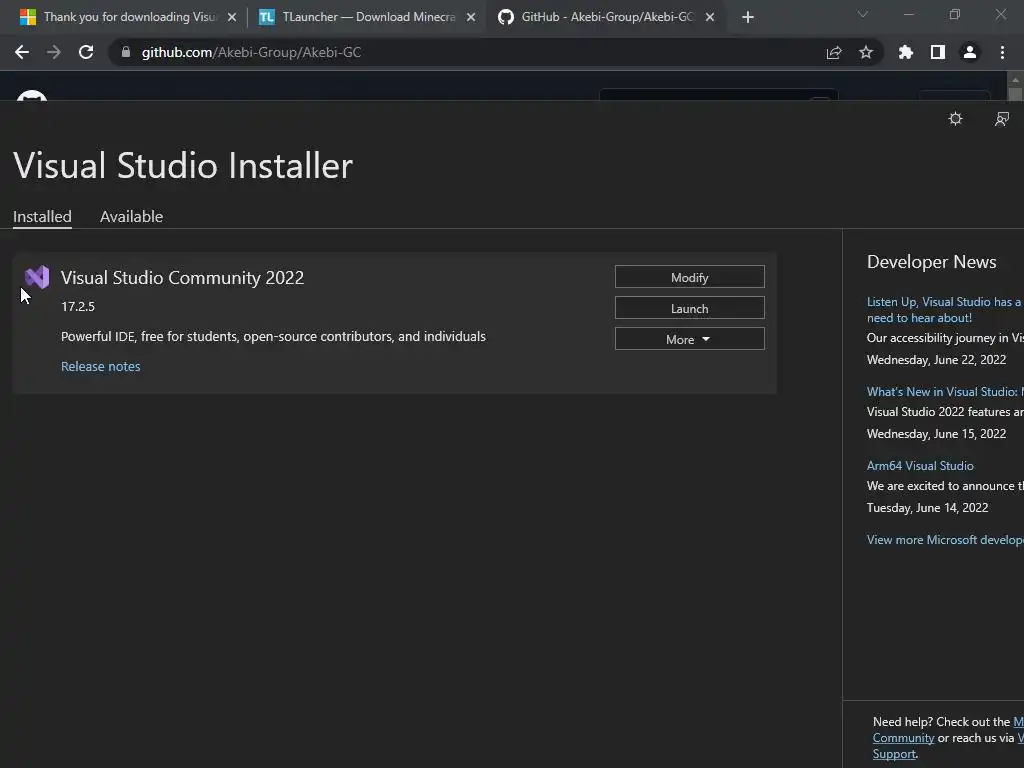Click the Wednesday, June 22, 2022 date
1024x768 pixels.
[936, 360]
